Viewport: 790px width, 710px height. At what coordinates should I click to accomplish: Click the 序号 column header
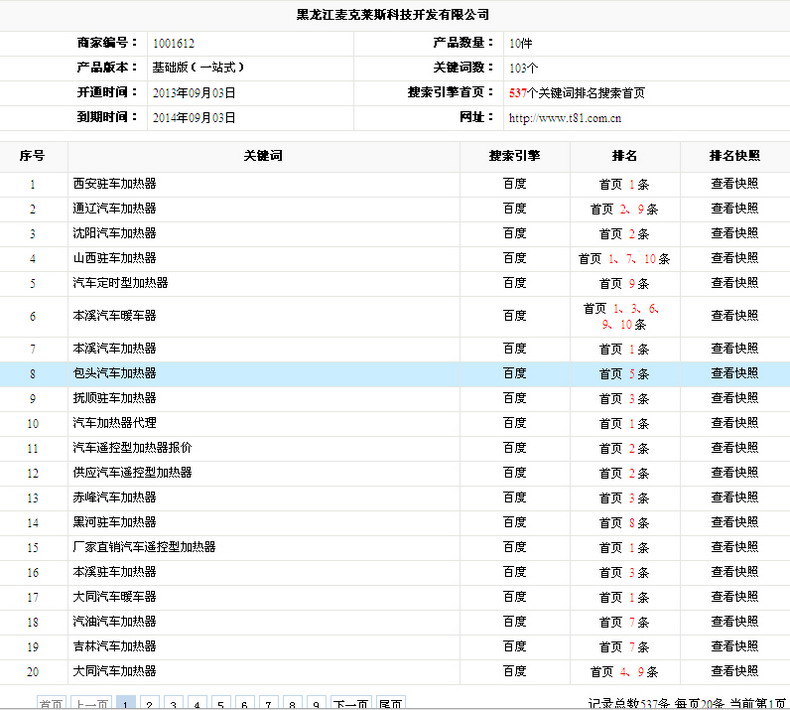(32, 156)
